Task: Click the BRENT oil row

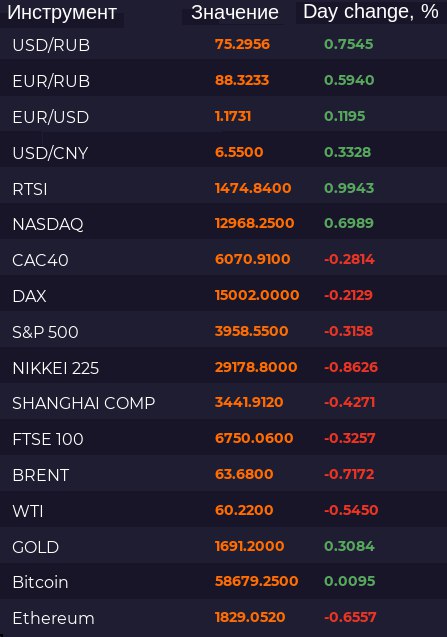Action: point(224,474)
